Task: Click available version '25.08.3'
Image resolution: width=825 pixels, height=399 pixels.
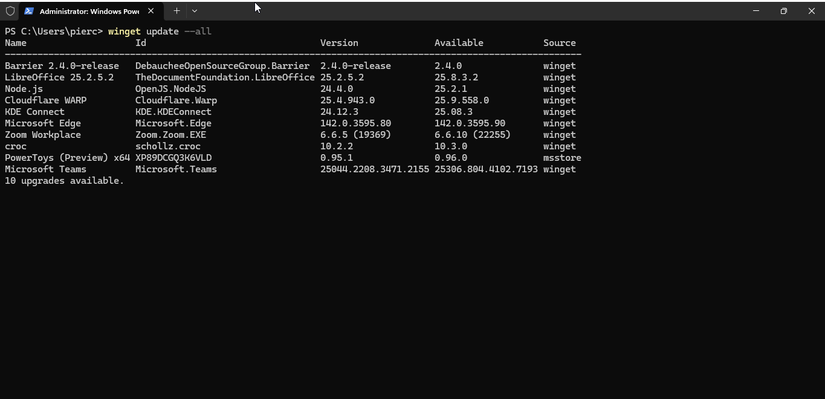Action: (x=454, y=112)
